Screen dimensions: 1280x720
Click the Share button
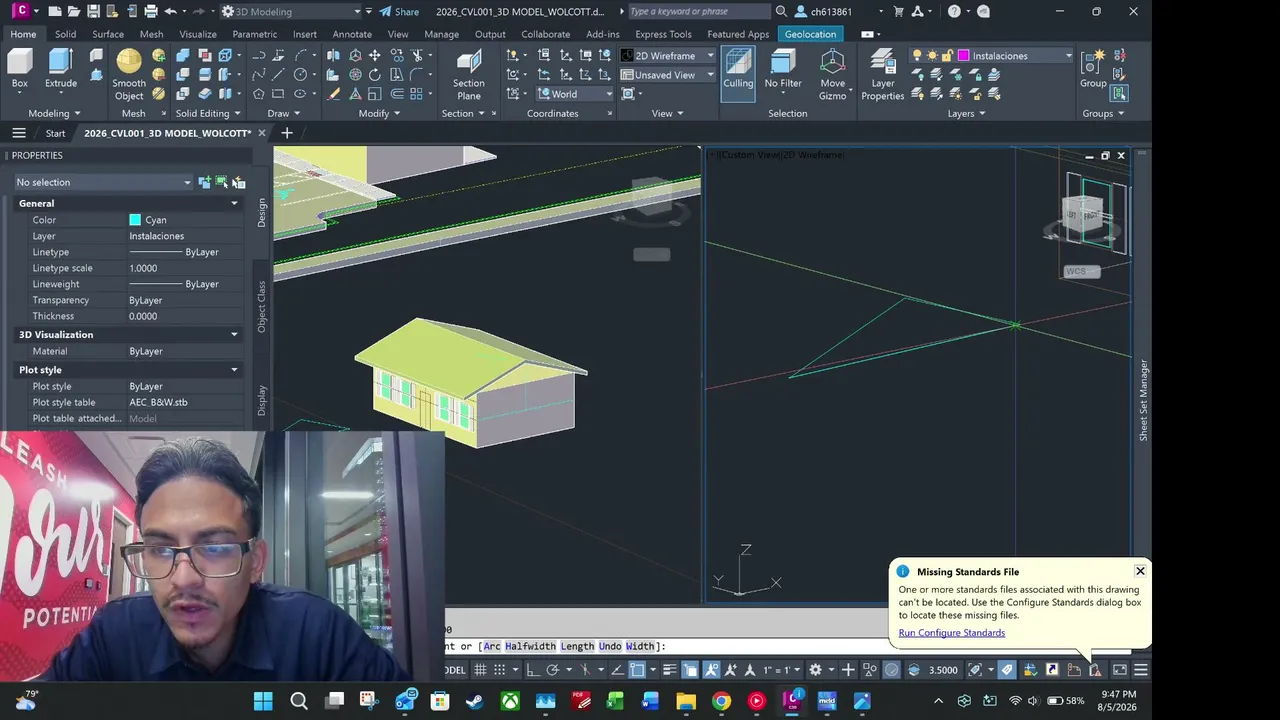pyautogui.click(x=399, y=11)
